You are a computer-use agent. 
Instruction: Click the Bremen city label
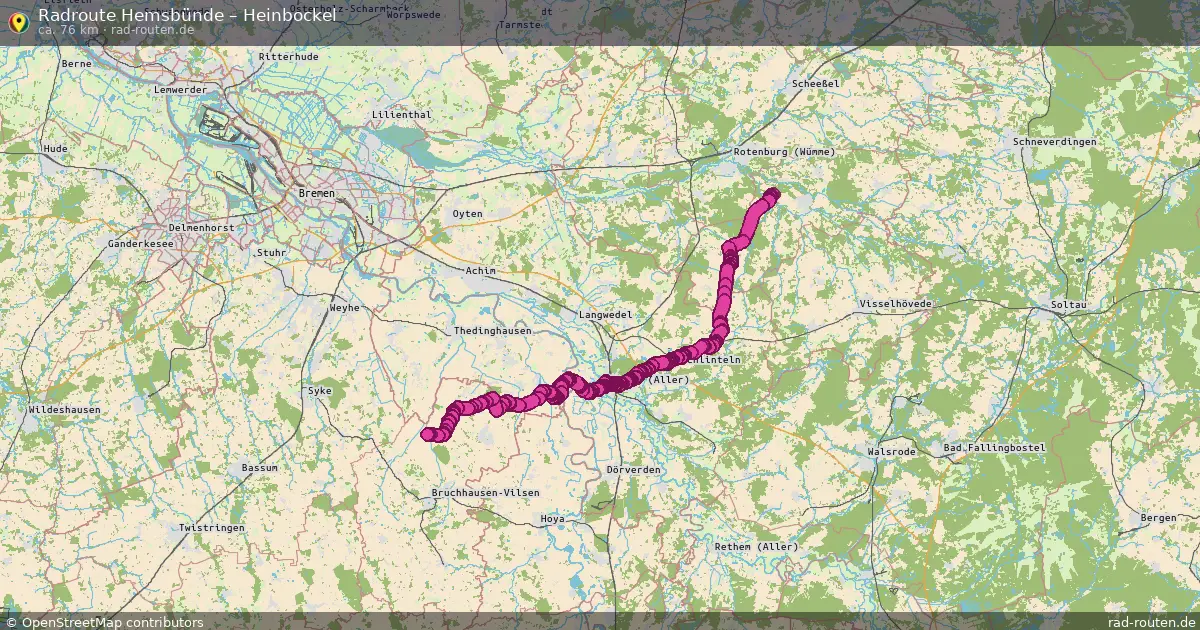pos(317,193)
